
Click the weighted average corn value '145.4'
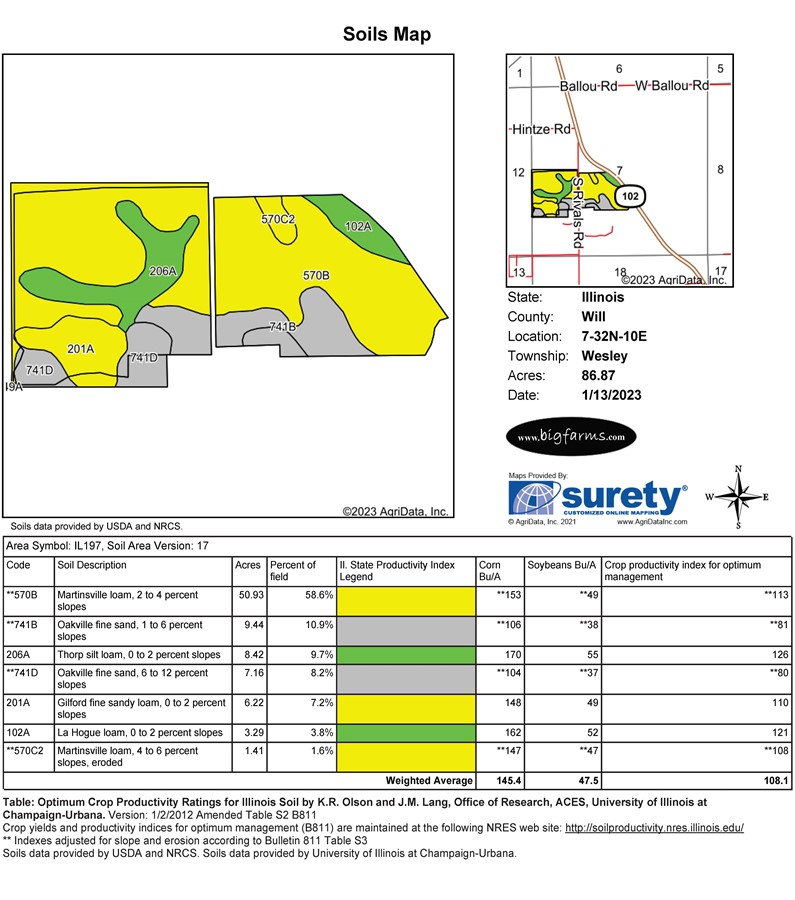pyautogui.click(x=509, y=781)
